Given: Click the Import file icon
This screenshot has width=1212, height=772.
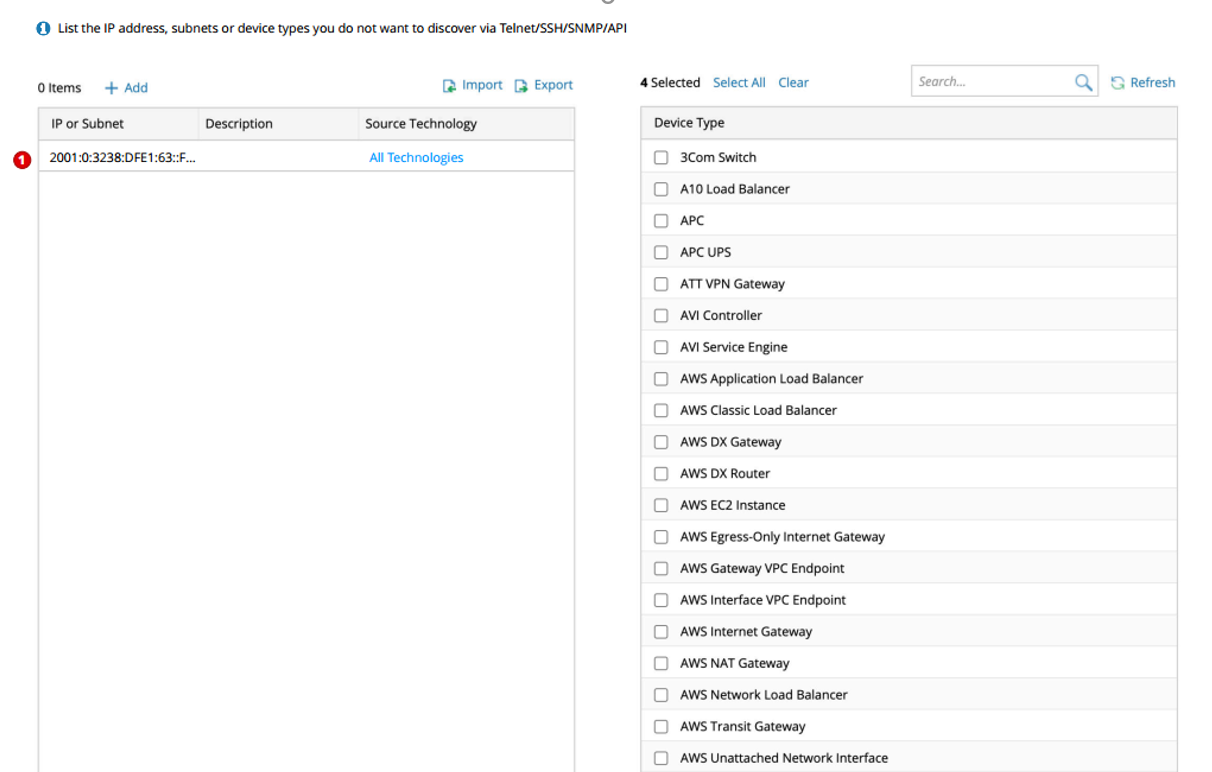Looking at the screenshot, I should click(x=450, y=86).
